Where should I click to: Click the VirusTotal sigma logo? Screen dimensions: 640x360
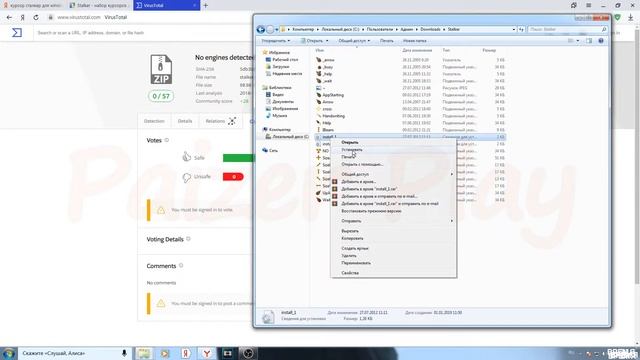[17, 33]
